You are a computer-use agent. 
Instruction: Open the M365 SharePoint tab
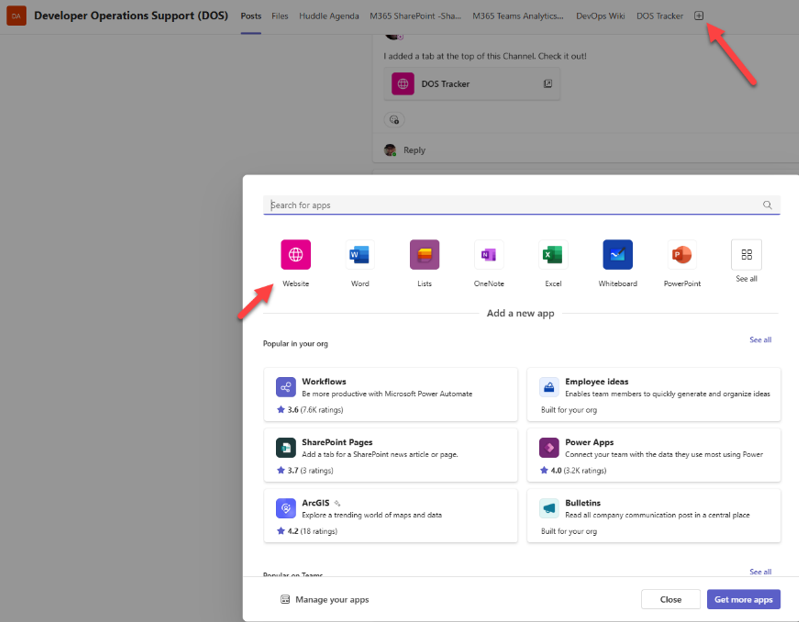coord(415,16)
